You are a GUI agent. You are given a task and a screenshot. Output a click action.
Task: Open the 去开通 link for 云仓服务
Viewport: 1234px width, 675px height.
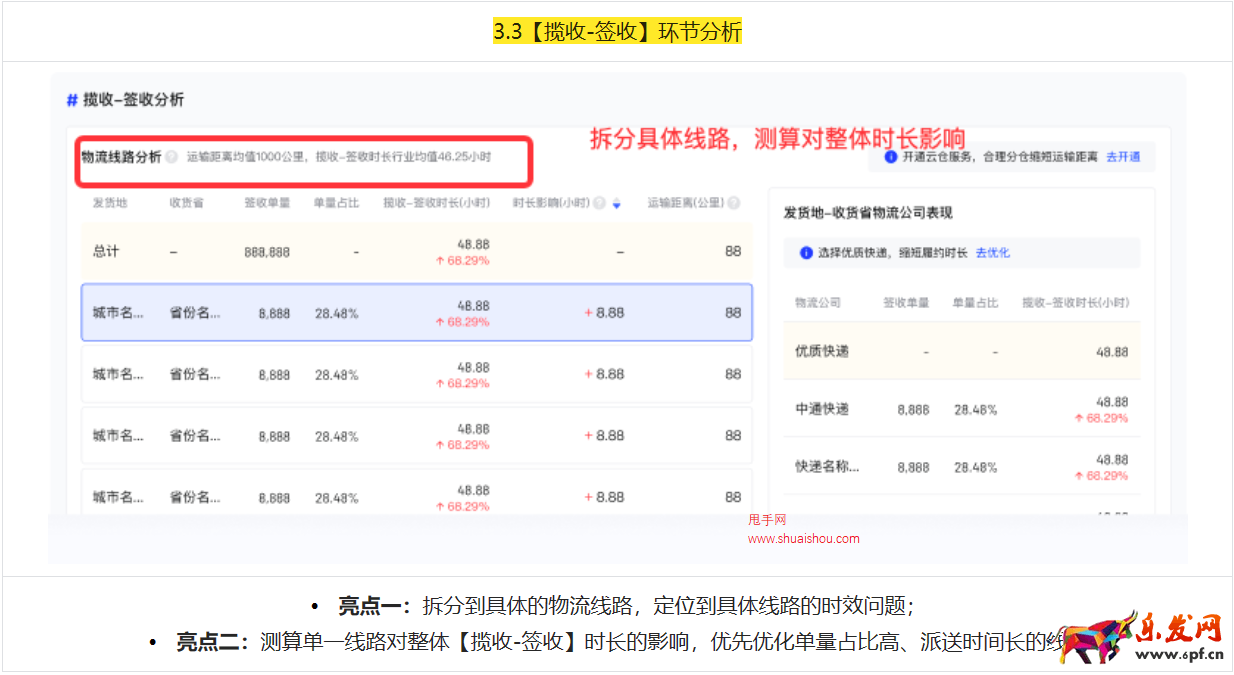pos(1124,158)
